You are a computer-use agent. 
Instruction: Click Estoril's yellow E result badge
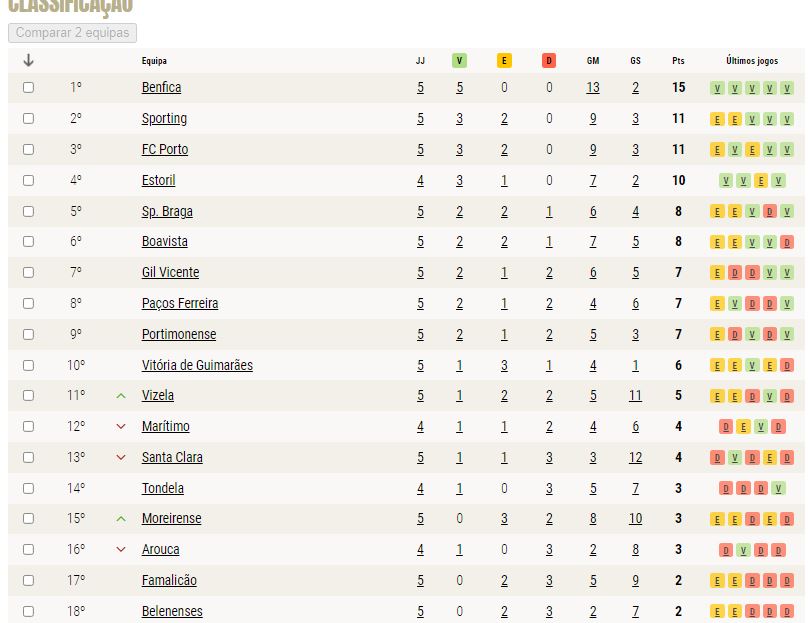[761, 181]
